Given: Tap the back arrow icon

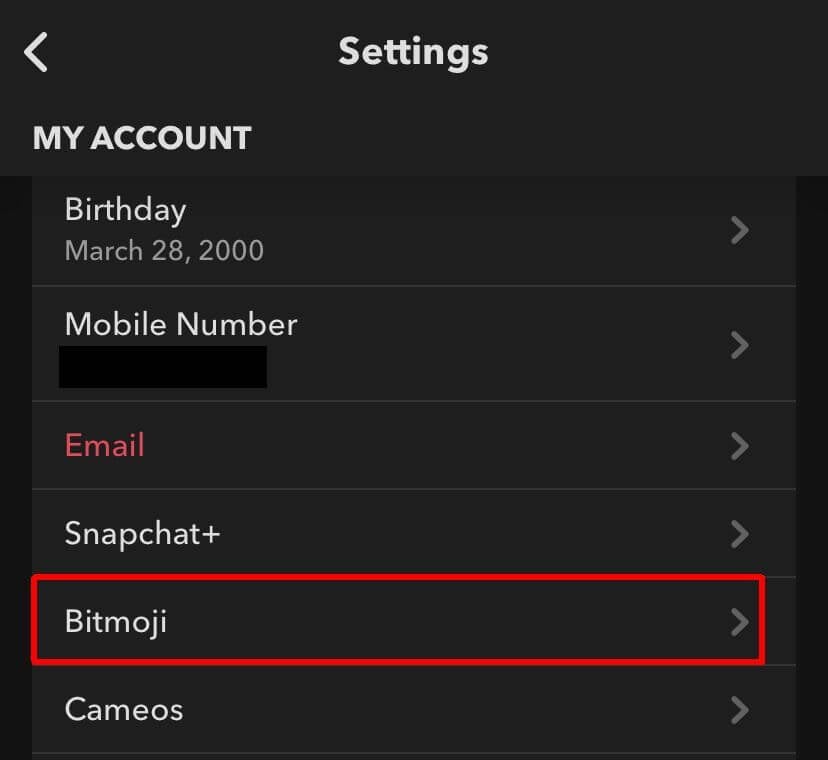Looking at the screenshot, I should click(x=37, y=52).
